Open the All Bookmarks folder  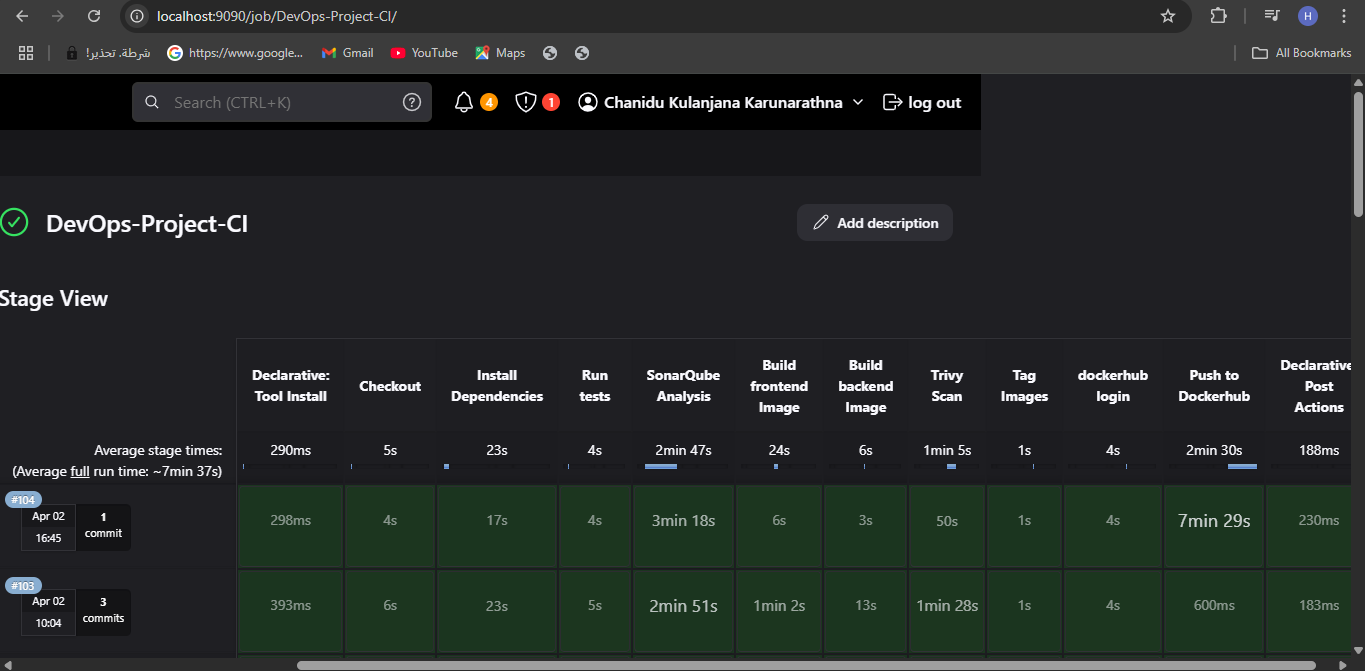1301,53
